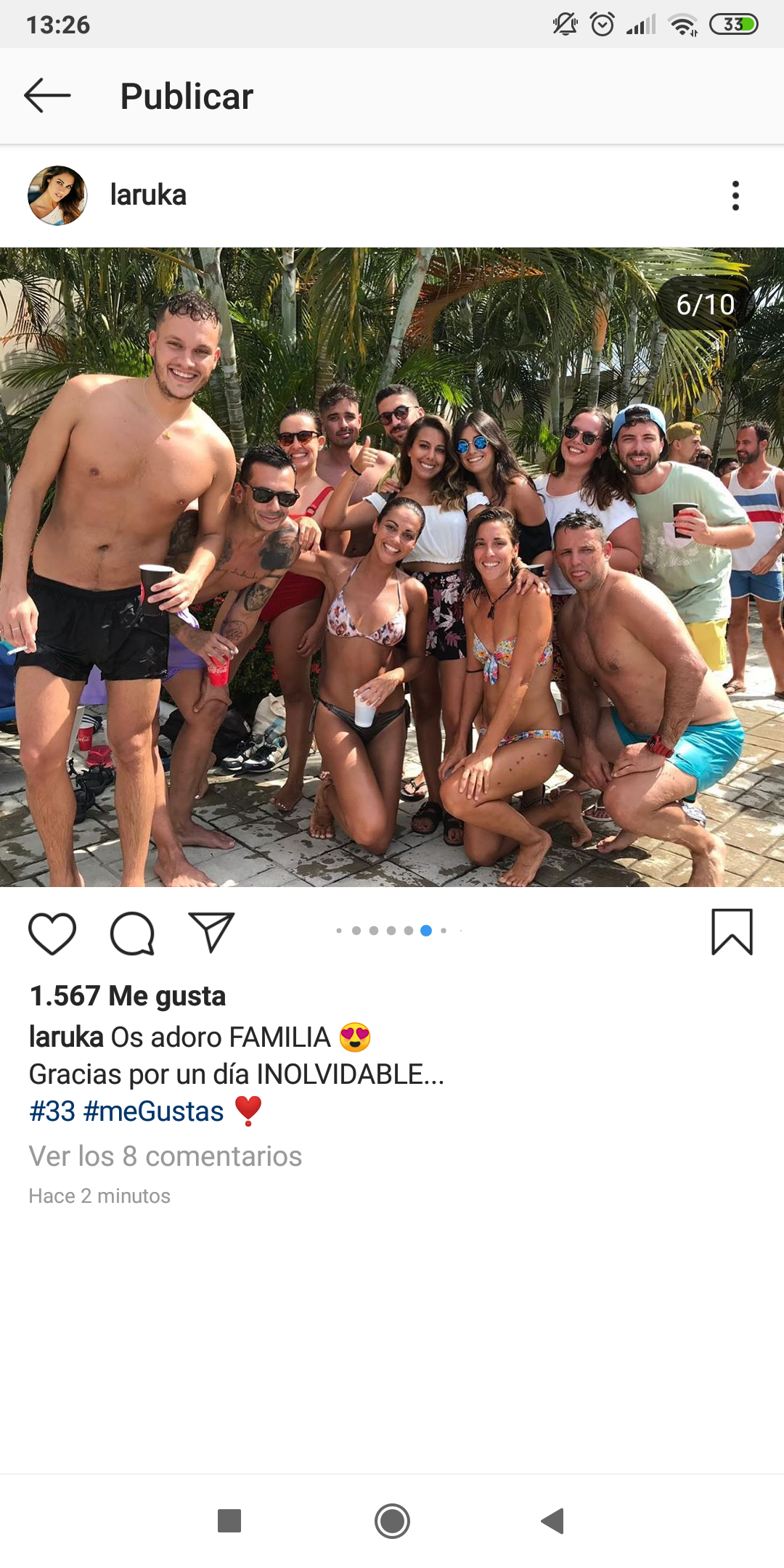Screen dimensions: 784x1568
Task: Open comments with the speech bubble icon
Action: pyautogui.click(x=132, y=933)
